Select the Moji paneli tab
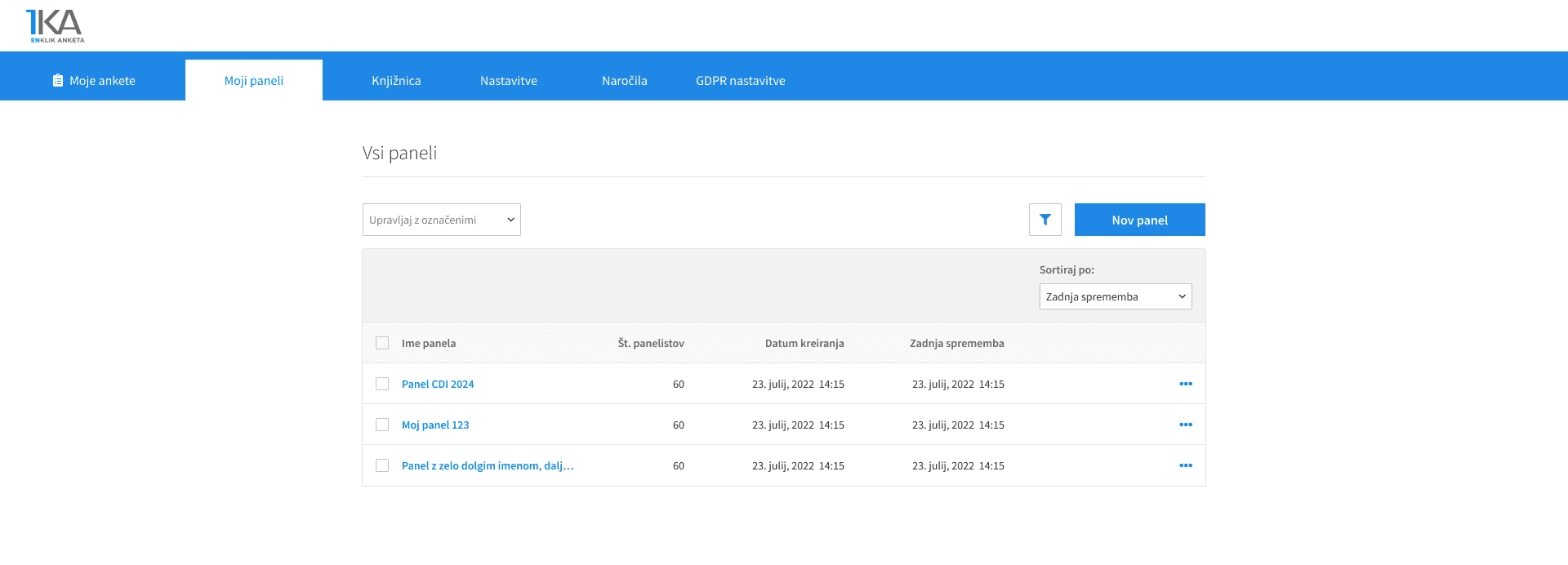The image size is (1568, 565). [x=254, y=80]
